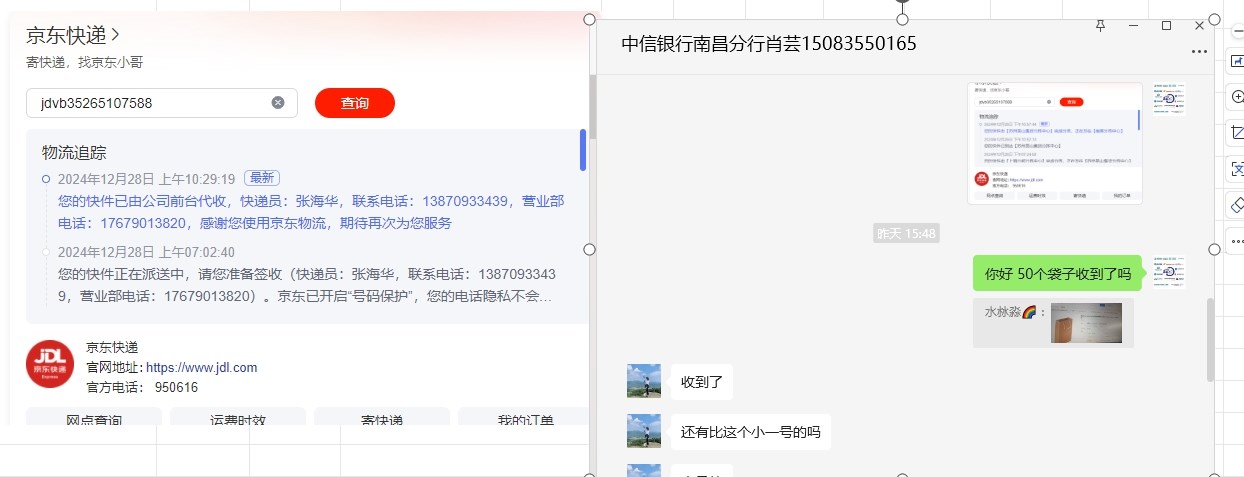Click the 网点查询 button
The height and width of the screenshot is (477, 1244).
(x=93, y=419)
